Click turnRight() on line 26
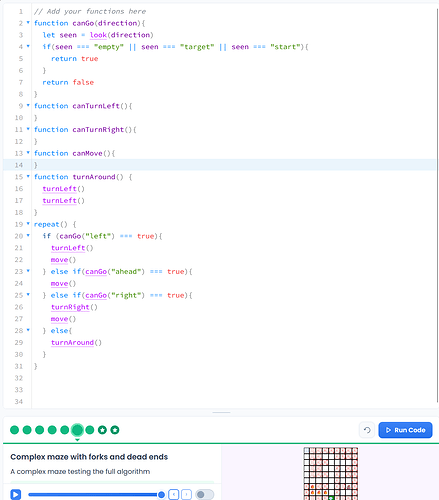Viewport: 439px width, 500px height. pyautogui.click(x=74, y=307)
